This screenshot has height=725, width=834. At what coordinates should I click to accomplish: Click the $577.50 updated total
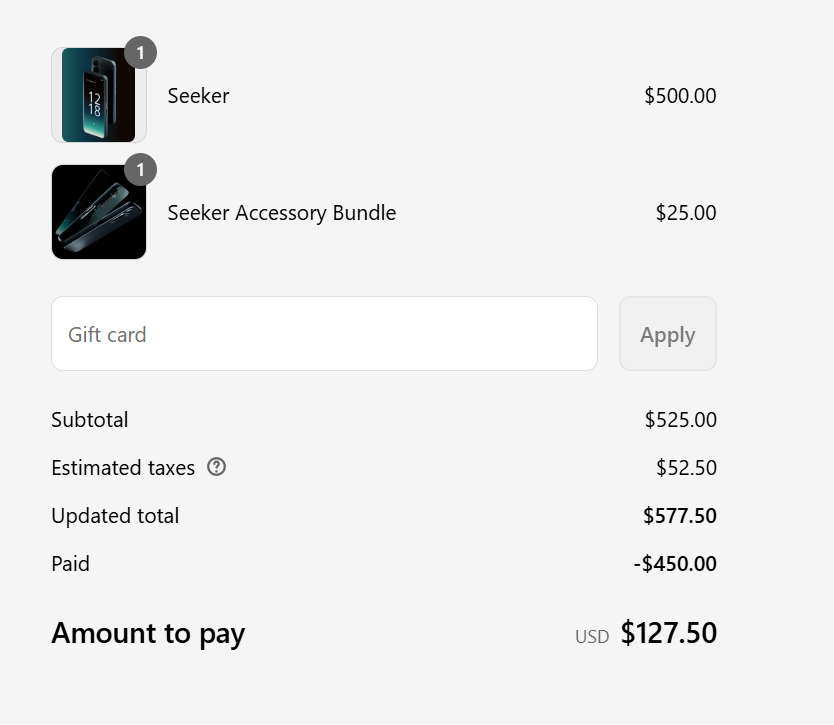[680, 515]
